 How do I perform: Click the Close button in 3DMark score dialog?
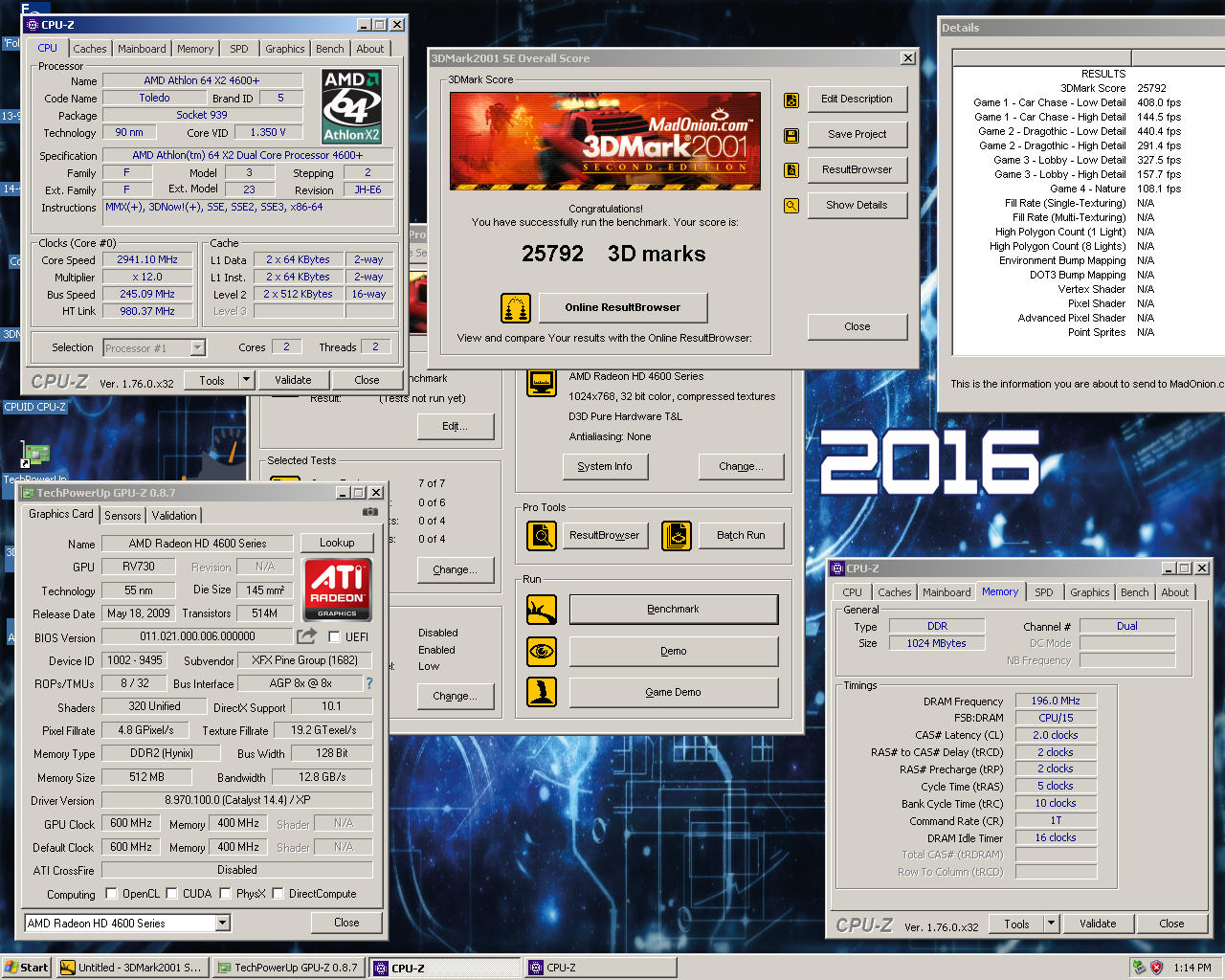857,326
